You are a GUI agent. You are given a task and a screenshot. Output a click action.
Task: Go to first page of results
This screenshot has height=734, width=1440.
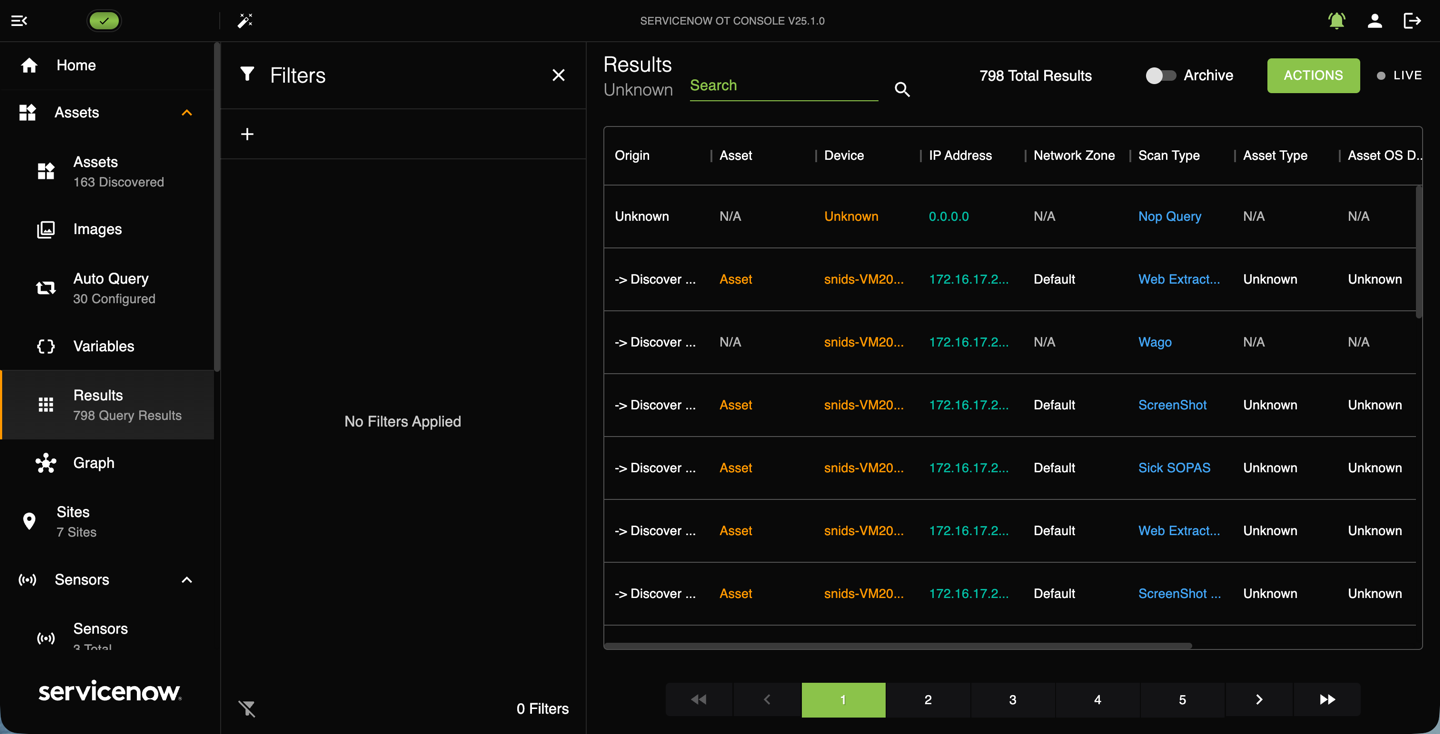point(699,700)
